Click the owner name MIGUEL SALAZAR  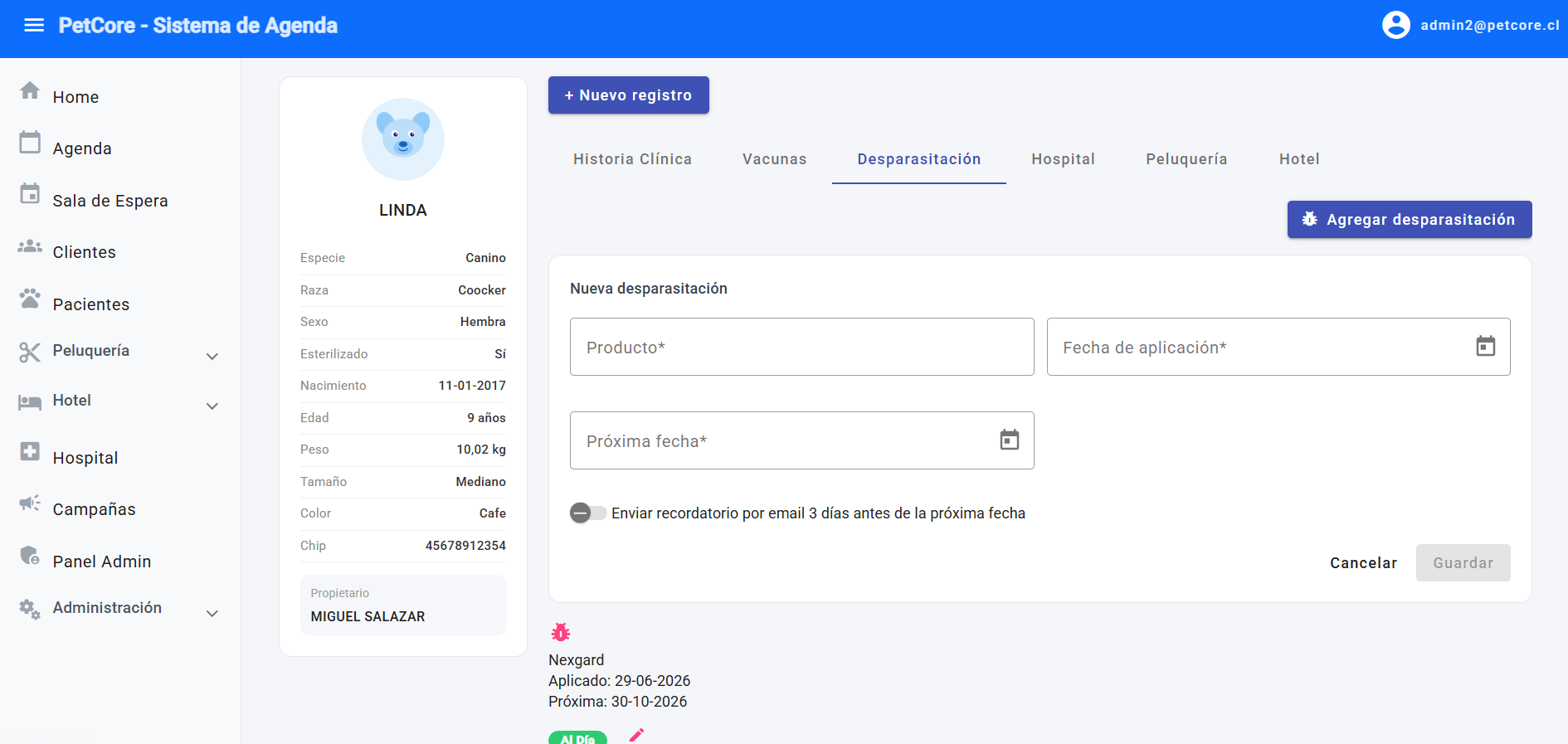click(x=368, y=616)
